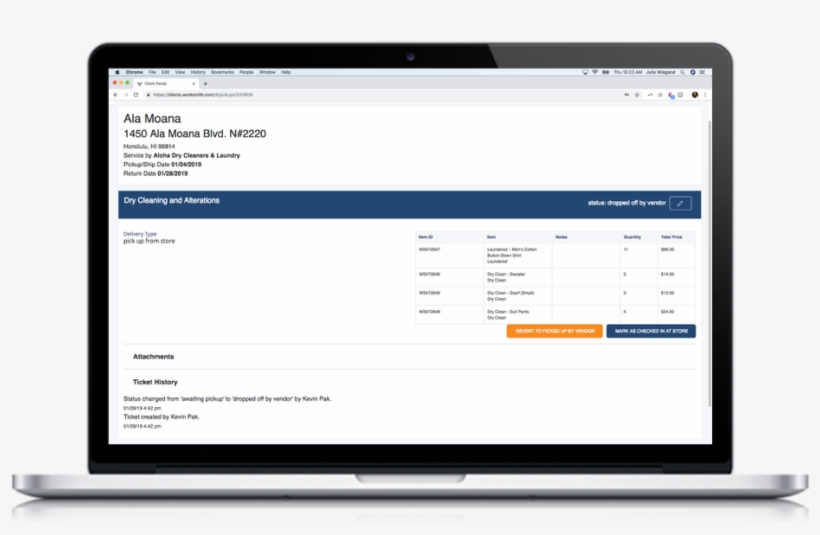
Task: Click the Wi-Fi icon in menu bar
Action: click(595, 72)
